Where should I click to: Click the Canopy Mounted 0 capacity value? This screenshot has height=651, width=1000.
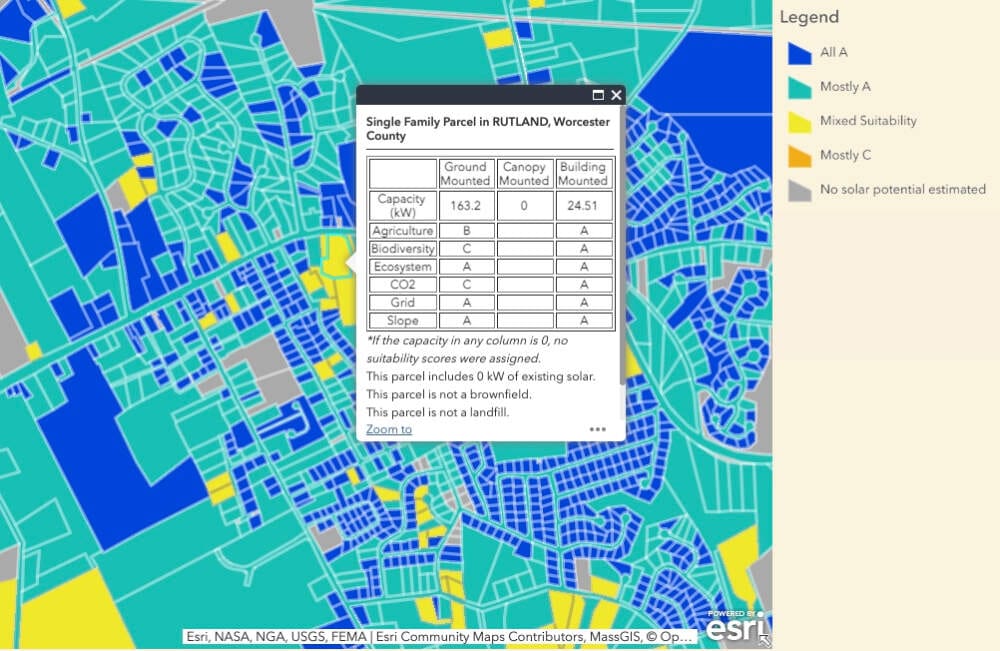coord(524,205)
